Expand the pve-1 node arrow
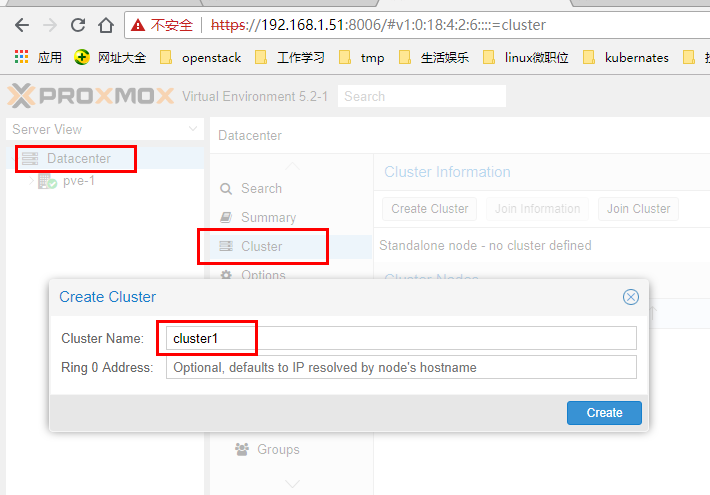710x495 pixels. click(31, 181)
